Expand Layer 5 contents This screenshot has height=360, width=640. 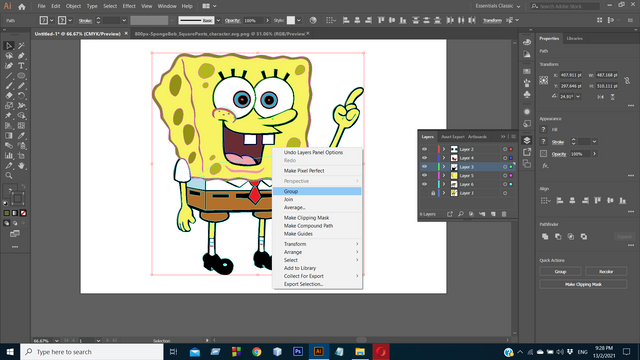pyautogui.click(x=444, y=176)
